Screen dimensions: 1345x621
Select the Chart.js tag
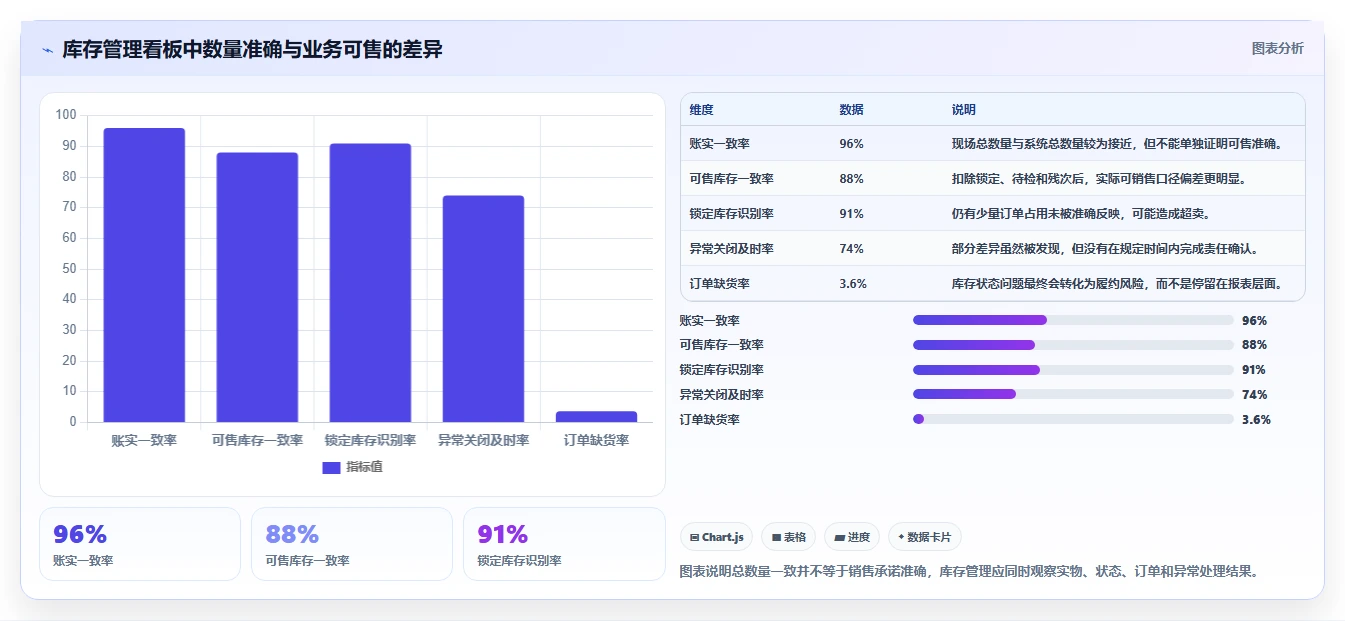click(x=716, y=537)
